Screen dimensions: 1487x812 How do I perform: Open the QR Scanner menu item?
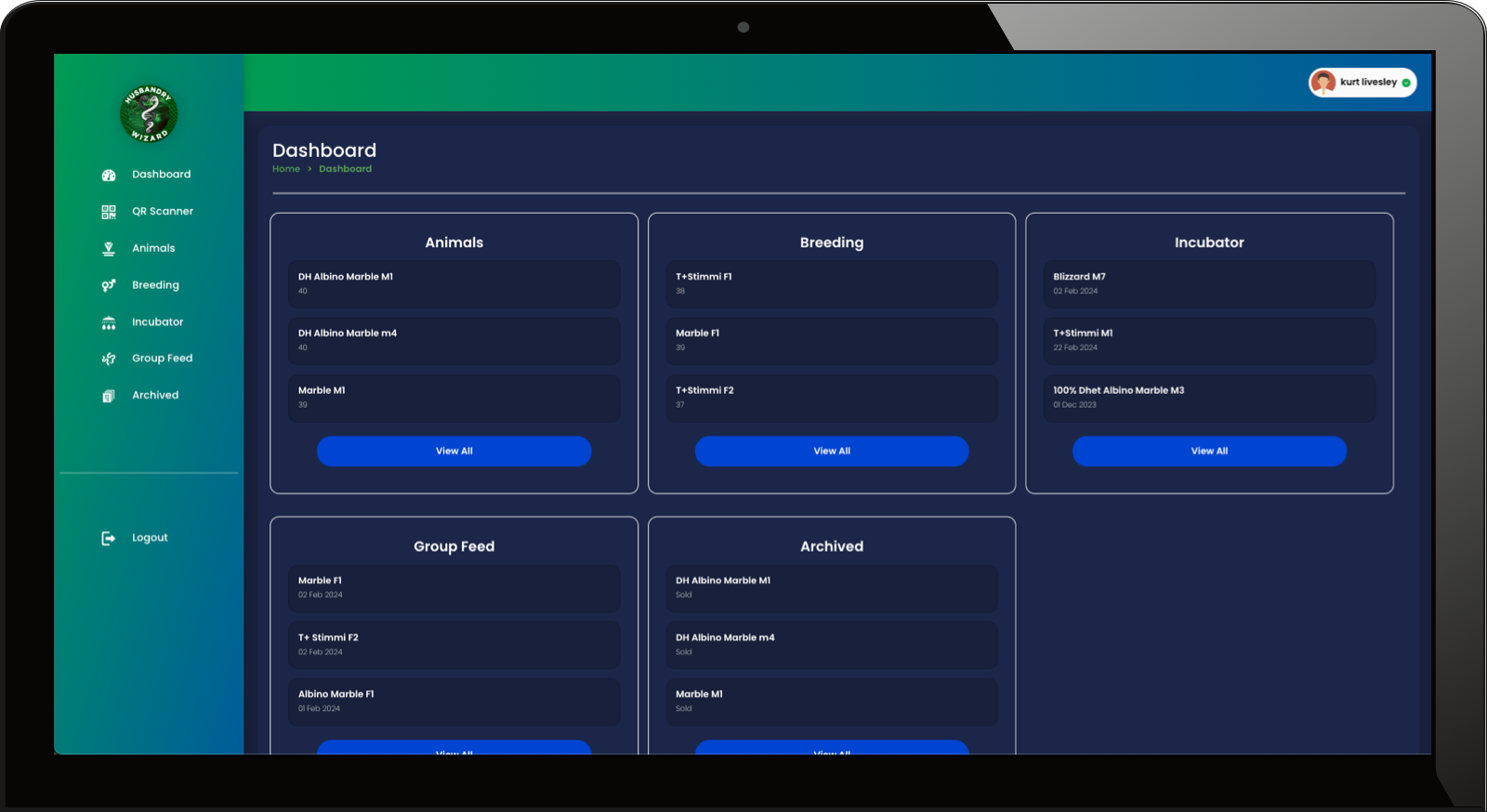(162, 212)
